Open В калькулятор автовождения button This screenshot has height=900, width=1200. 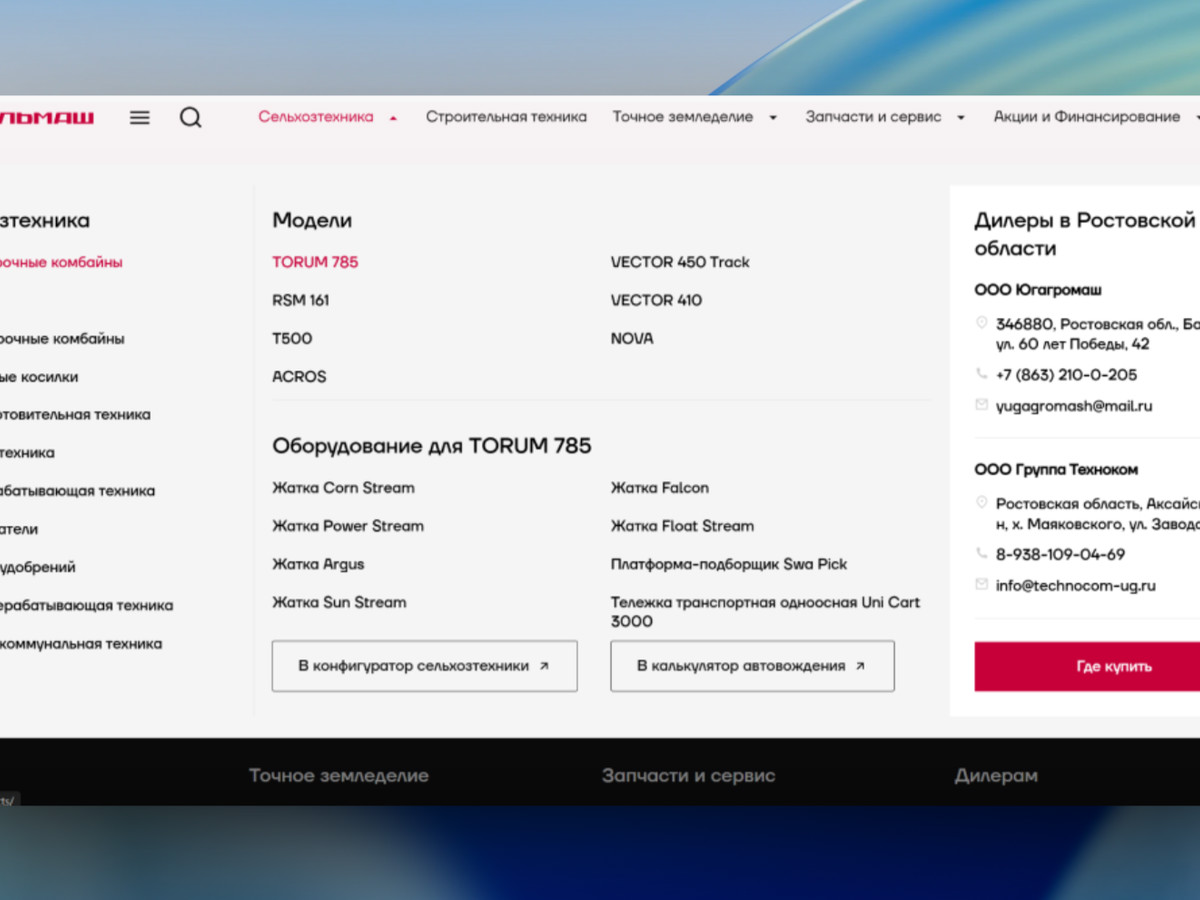pyautogui.click(x=753, y=666)
